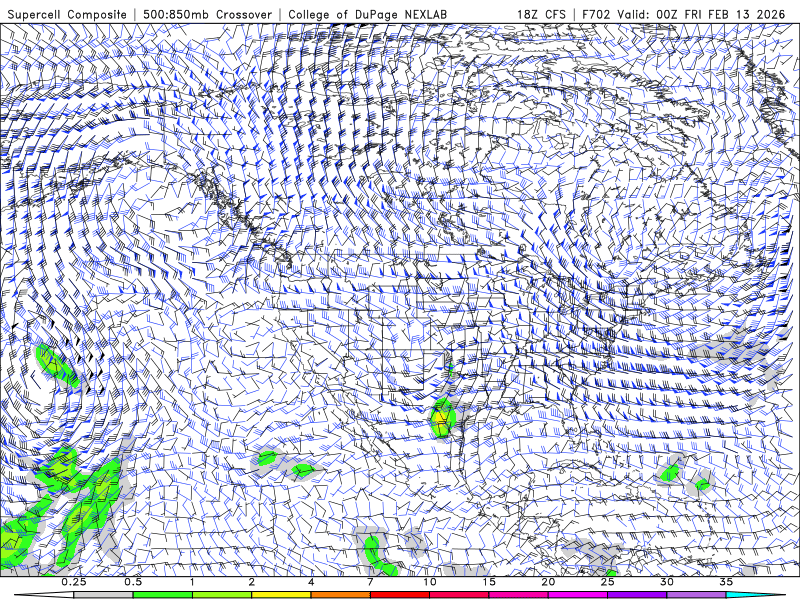Click the "F702" forecast hour text
This screenshot has height=600, width=800.
(596, 14)
